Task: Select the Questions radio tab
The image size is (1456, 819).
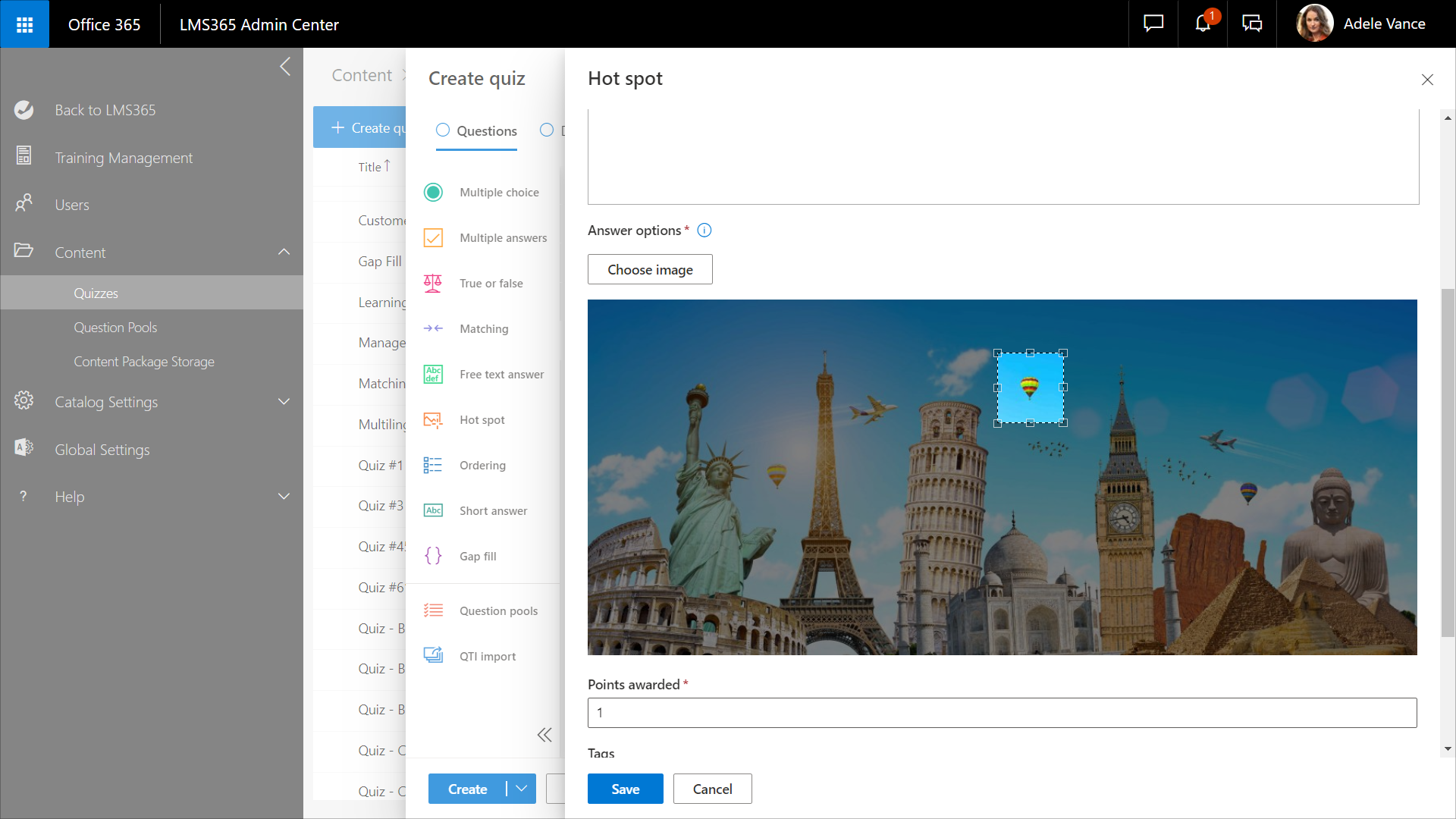Action: (443, 130)
